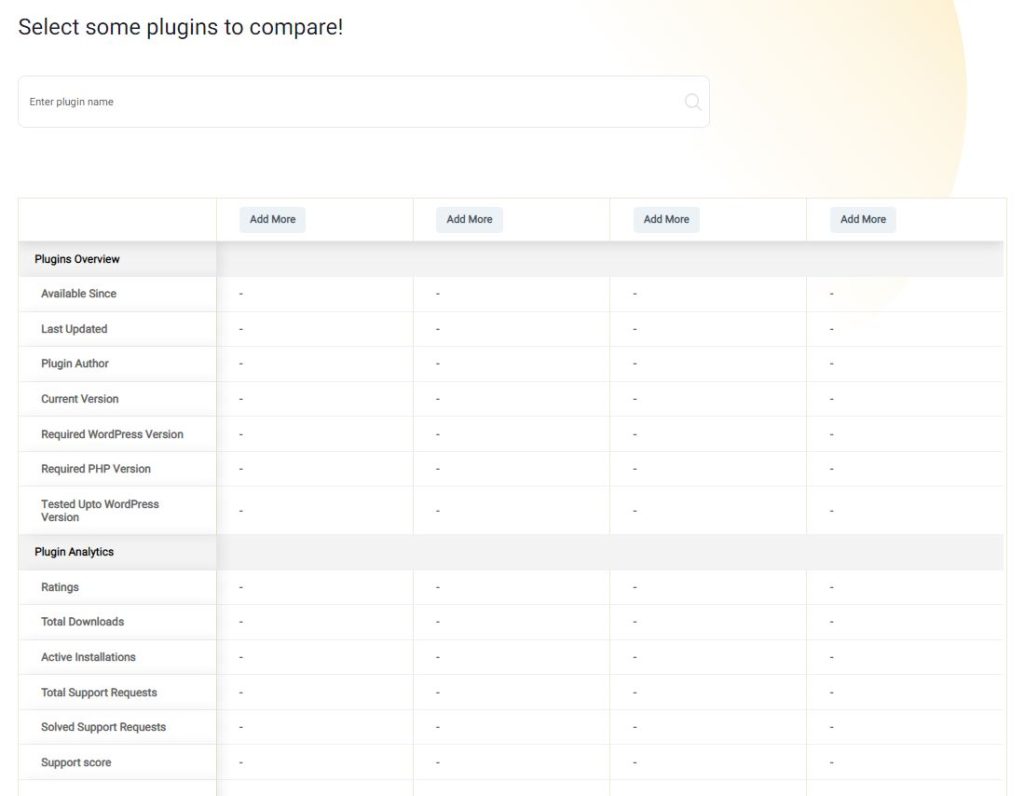This screenshot has width=1024, height=796.
Task: Select the Required WordPress Version label
Action: [112, 435]
